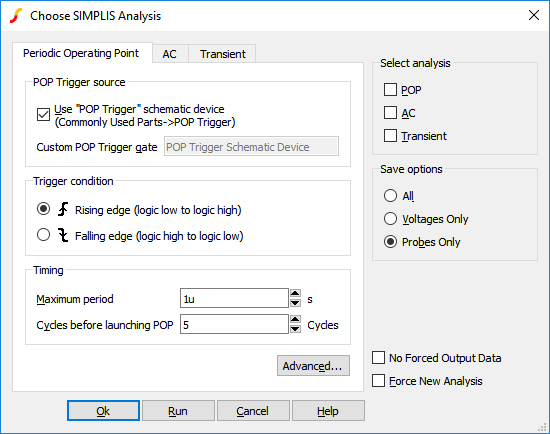This screenshot has height=434, width=550.
Task: Select the Rising edge trigger icon
Action: pyautogui.click(x=63, y=209)
